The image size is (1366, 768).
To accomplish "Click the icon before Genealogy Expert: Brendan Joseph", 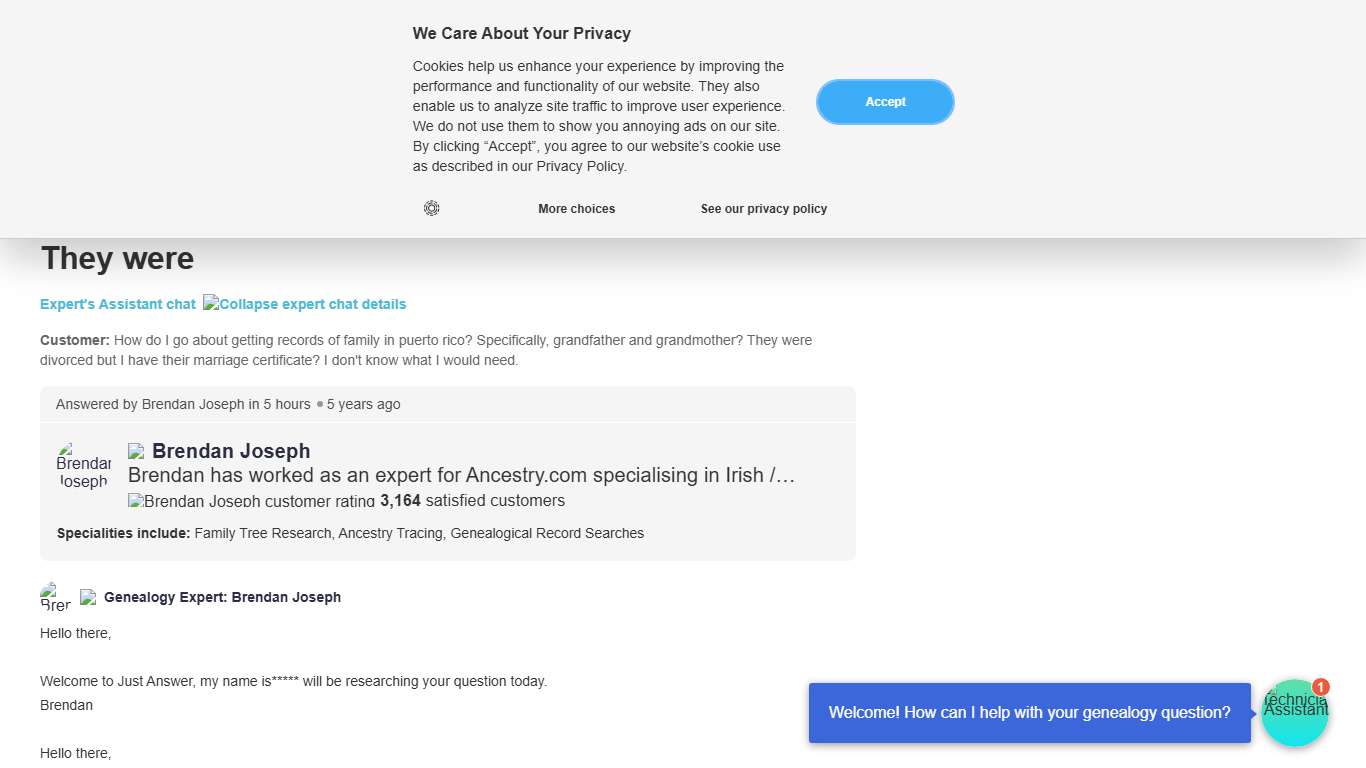I will (88, 597).
